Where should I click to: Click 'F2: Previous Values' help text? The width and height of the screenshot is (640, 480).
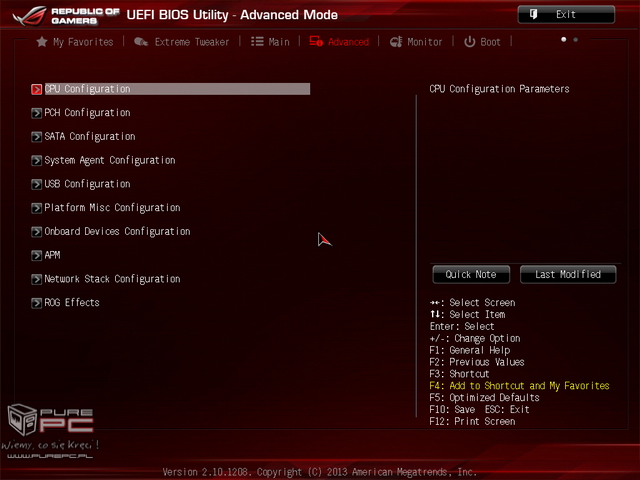tap(477, 362)
